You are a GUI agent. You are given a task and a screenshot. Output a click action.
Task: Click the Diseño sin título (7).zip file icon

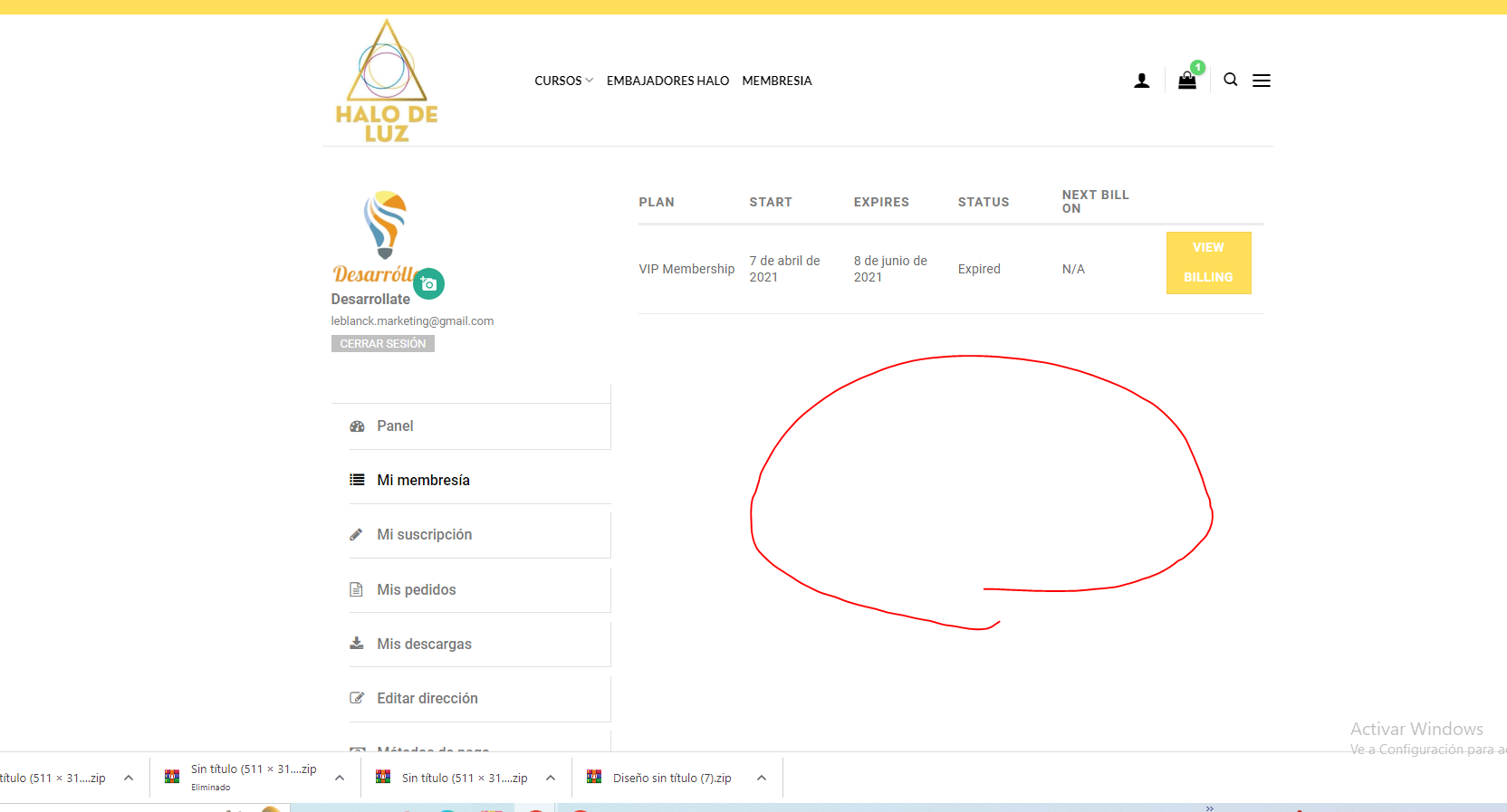594,777
